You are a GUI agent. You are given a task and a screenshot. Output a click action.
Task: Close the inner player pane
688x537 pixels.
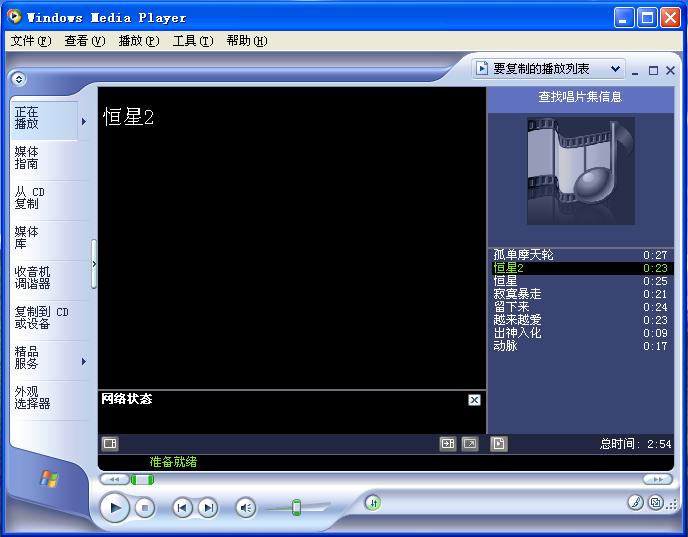pyautogui.click(x=670, y=71)
